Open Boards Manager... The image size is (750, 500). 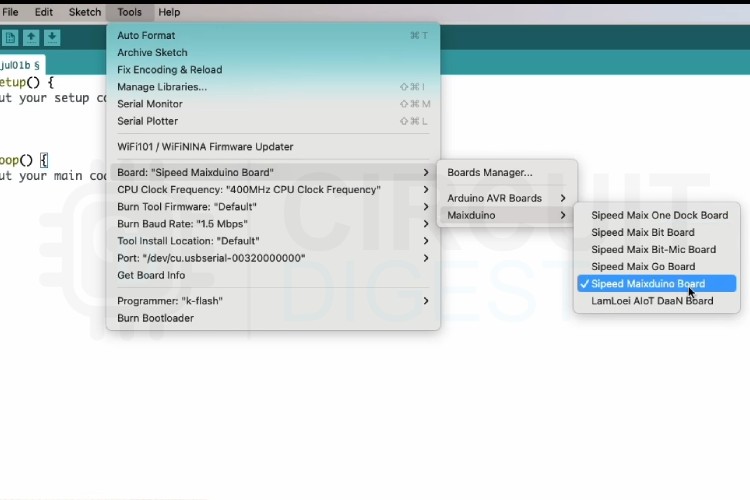click(507, 172)
